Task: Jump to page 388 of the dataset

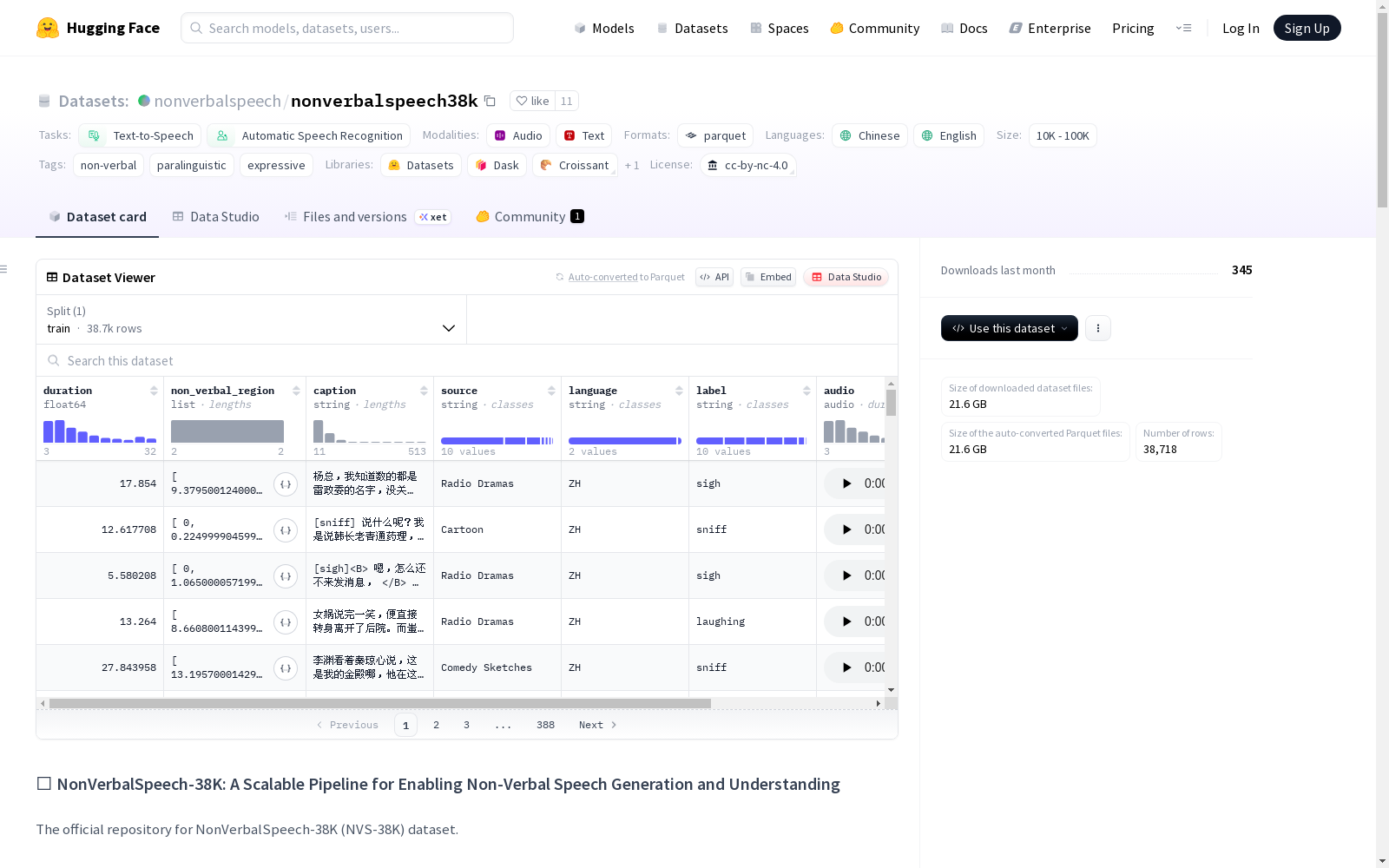Action: pyautogui.click(x=545, y=725)
